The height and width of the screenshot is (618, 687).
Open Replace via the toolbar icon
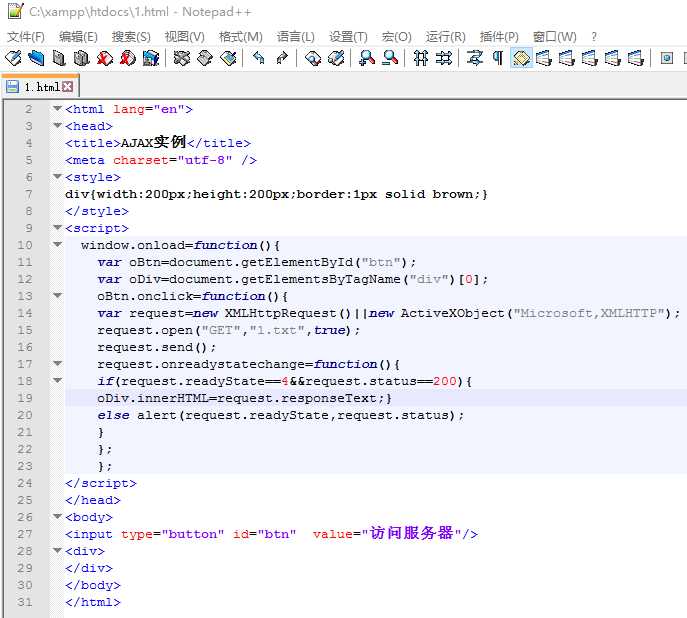[x=336, y=58]
